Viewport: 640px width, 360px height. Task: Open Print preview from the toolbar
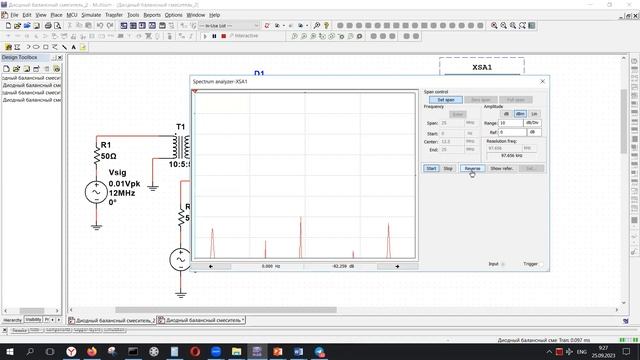tap(58, 26)
